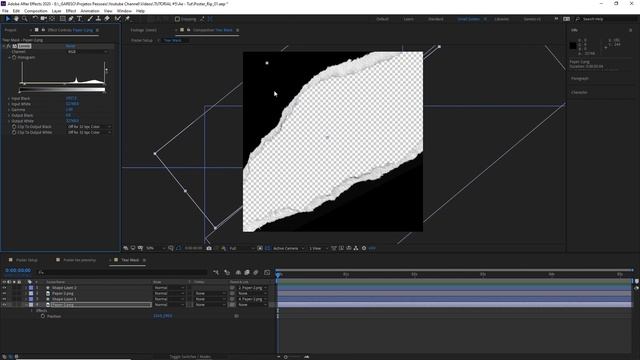Click Reset link for Levels effect
This screenshot has height=360, width=640.
click(71, 46)
